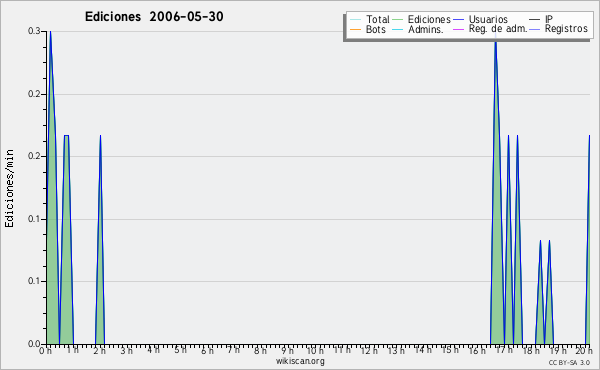Click the '15 h' x-axis label

pos(450,350)
